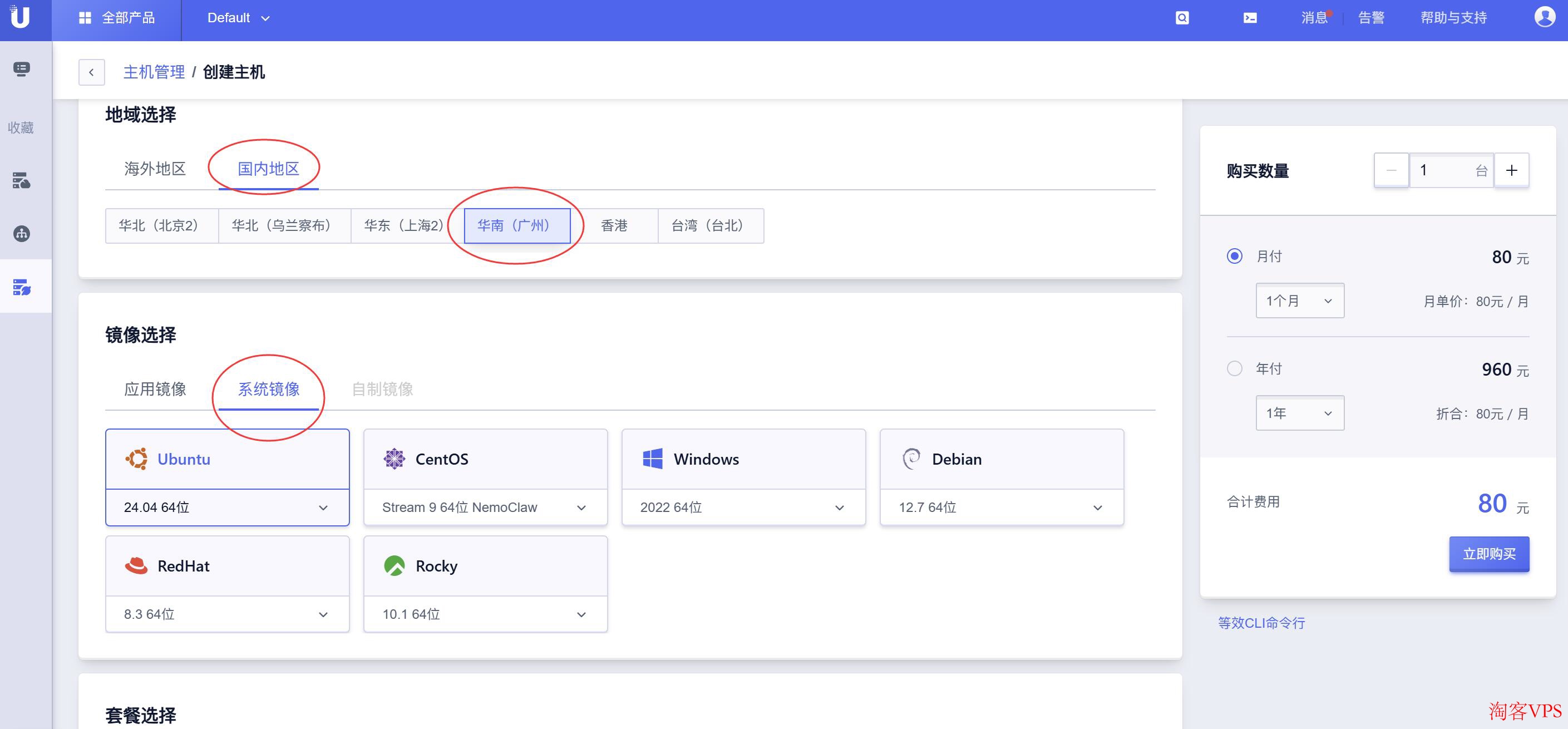Click the RedHat logo icon

(136, 566)
